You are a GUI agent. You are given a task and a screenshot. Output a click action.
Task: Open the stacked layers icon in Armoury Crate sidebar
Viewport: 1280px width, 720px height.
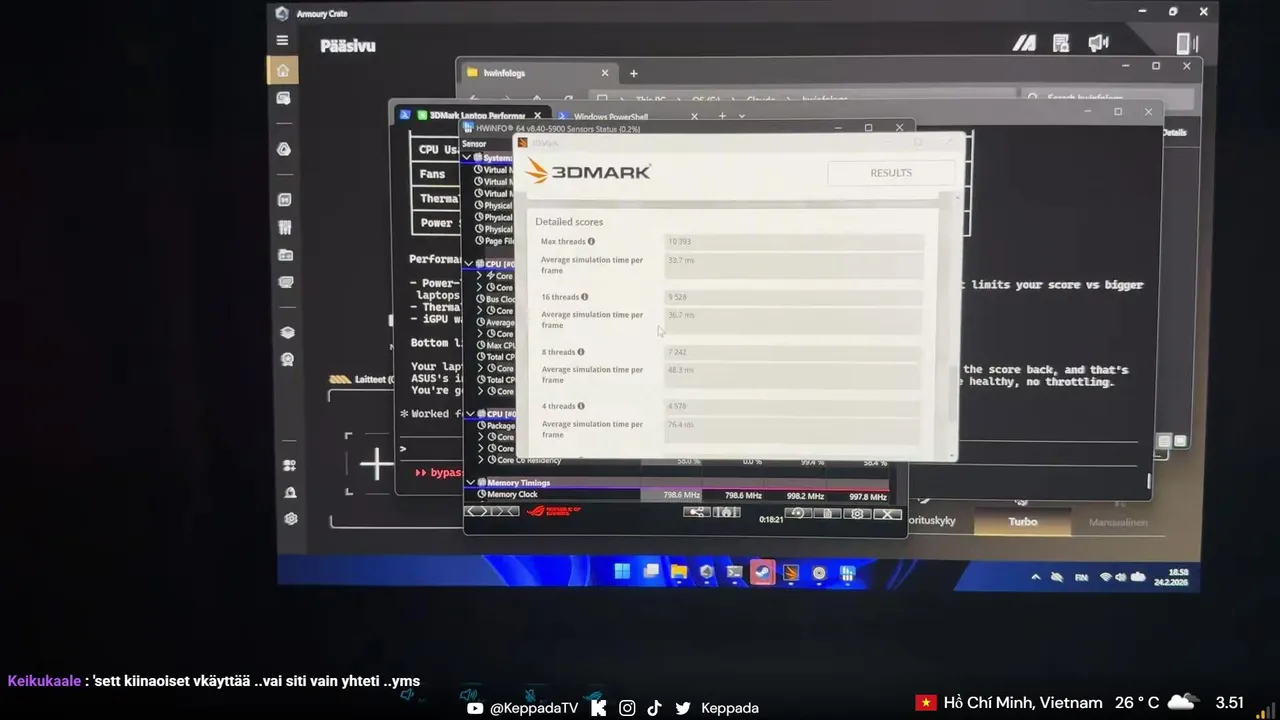coord(287,333)
